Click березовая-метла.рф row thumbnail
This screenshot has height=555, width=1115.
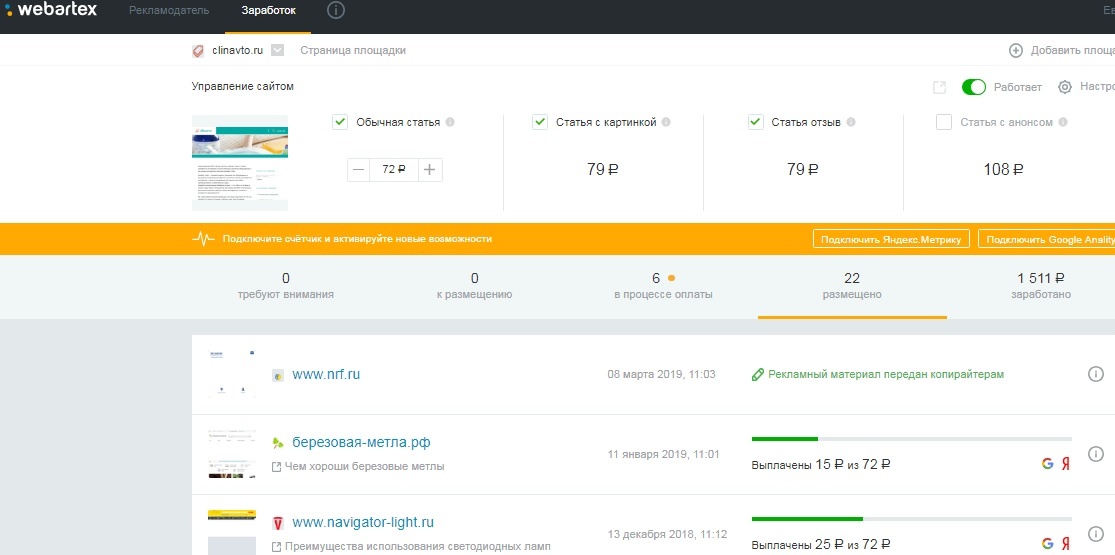232,453
